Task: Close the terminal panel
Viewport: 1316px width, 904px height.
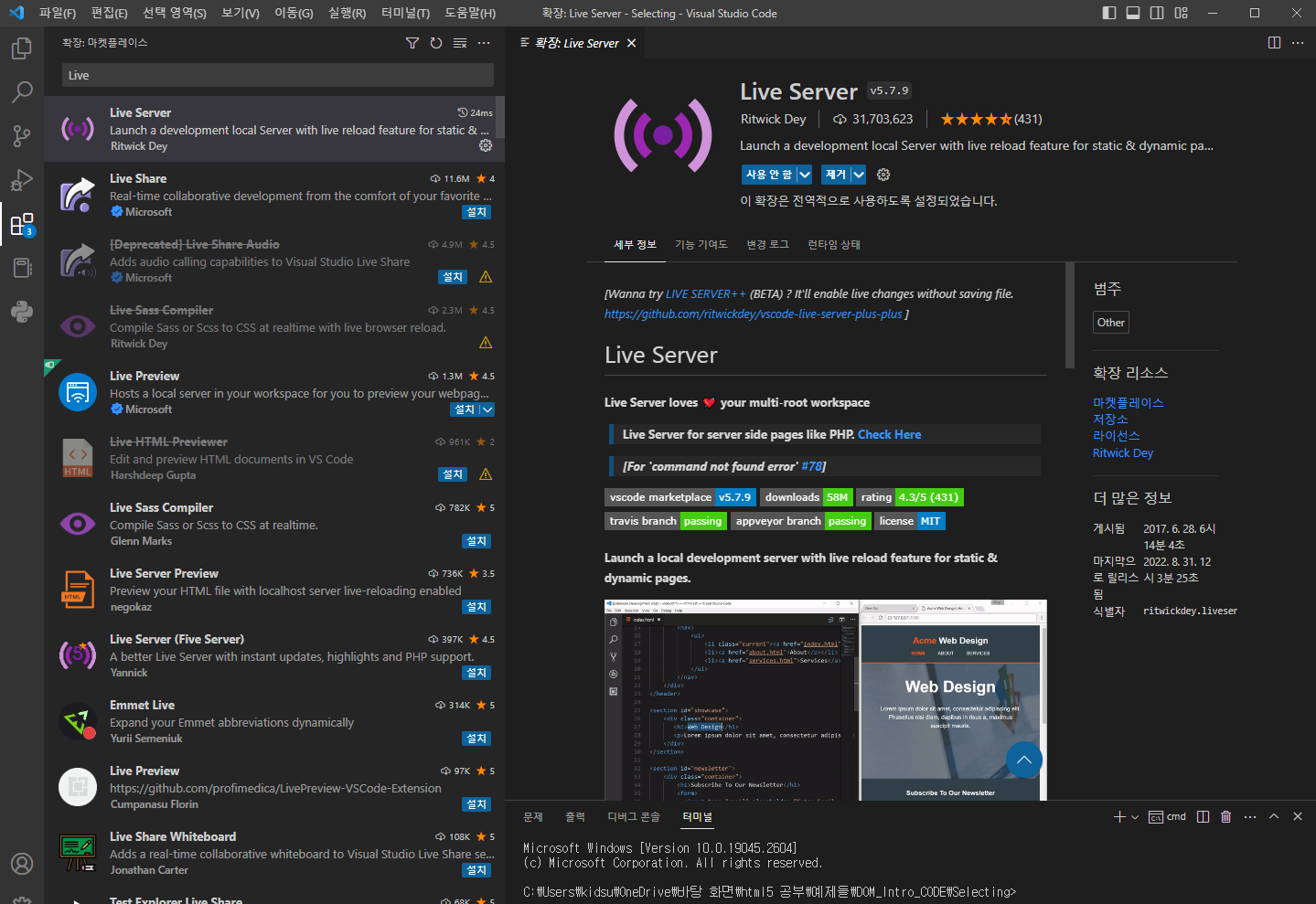Action: [1298, 816]
